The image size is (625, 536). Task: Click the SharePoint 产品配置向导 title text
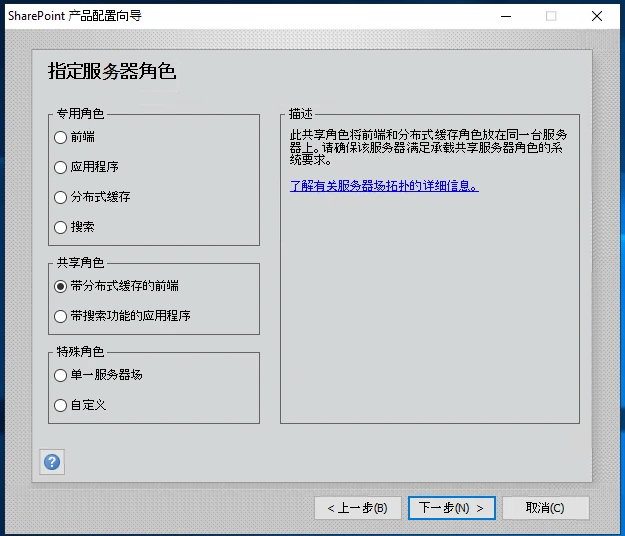click(75, 16)
